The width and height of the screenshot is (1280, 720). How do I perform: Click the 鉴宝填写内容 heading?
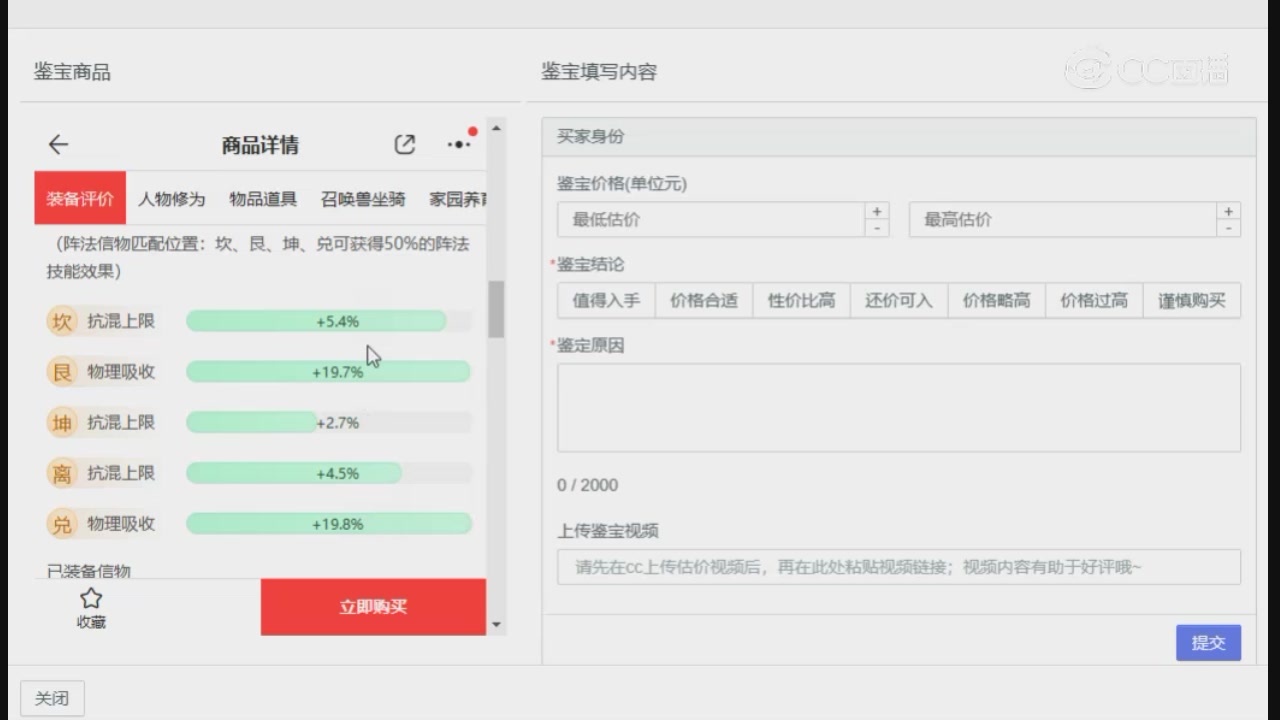point(599,72)
